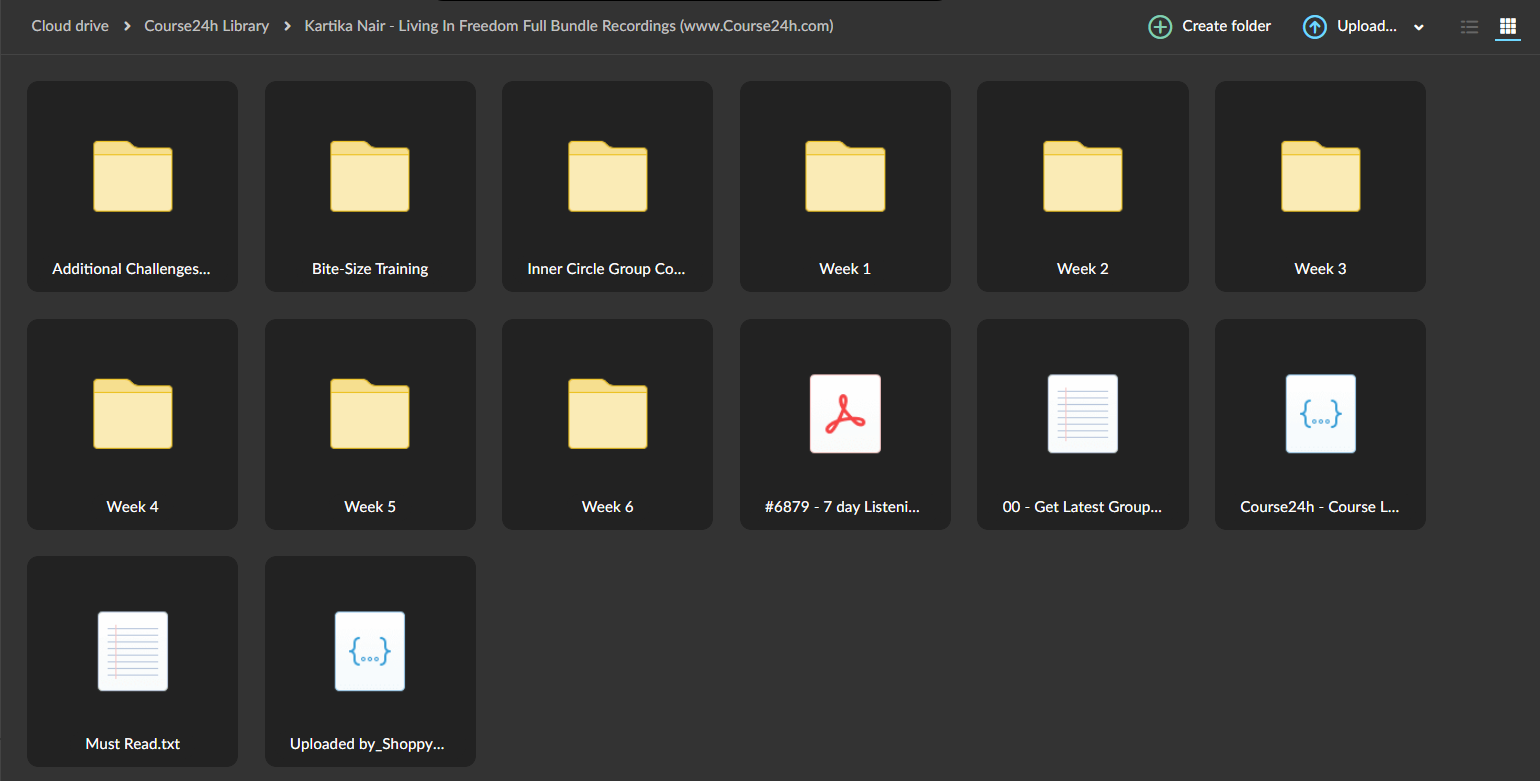The width and height of the screenshot is (1540, 781).
Task: Open the Bite-Size Training folder
Action: [x=370, y=186]
